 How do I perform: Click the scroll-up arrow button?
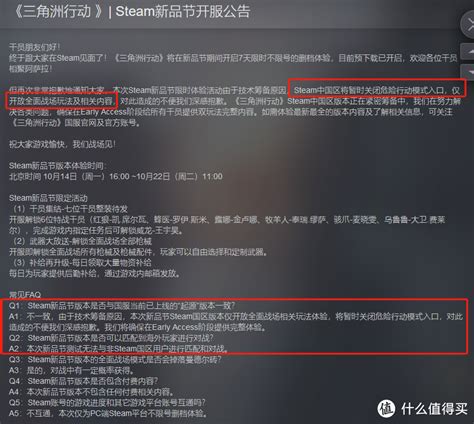point(468,52)
